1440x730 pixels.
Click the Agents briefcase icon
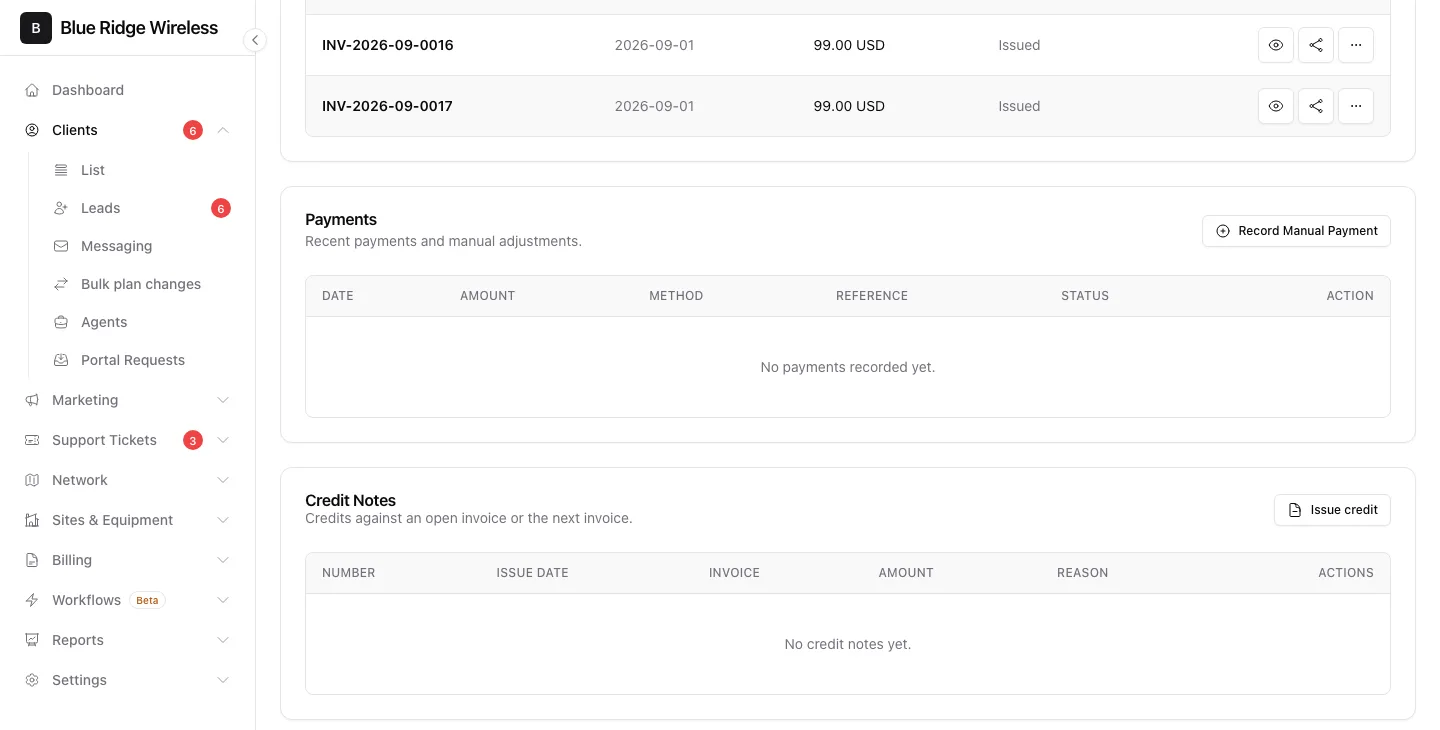[x=61, y=322]
